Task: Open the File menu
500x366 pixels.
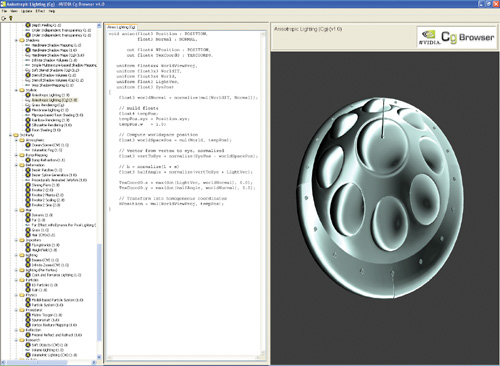Action: click(4, 11)
